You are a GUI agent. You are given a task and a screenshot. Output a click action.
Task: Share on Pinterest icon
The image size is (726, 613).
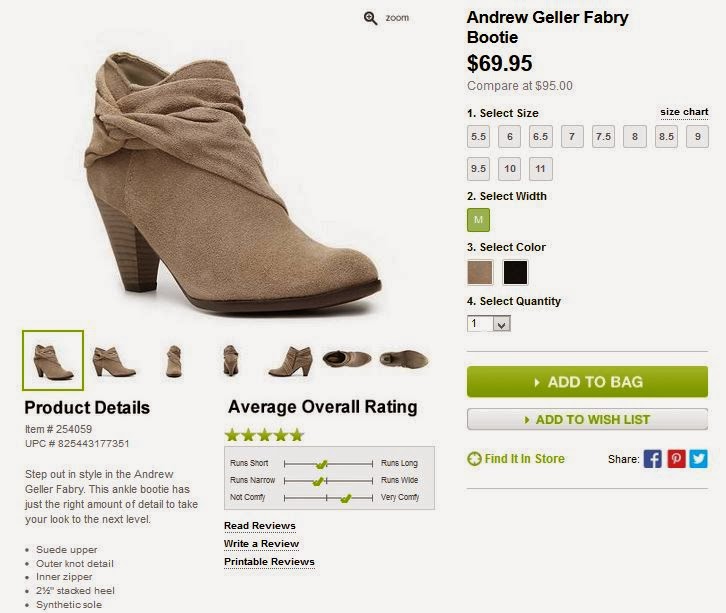pos(676,459)
